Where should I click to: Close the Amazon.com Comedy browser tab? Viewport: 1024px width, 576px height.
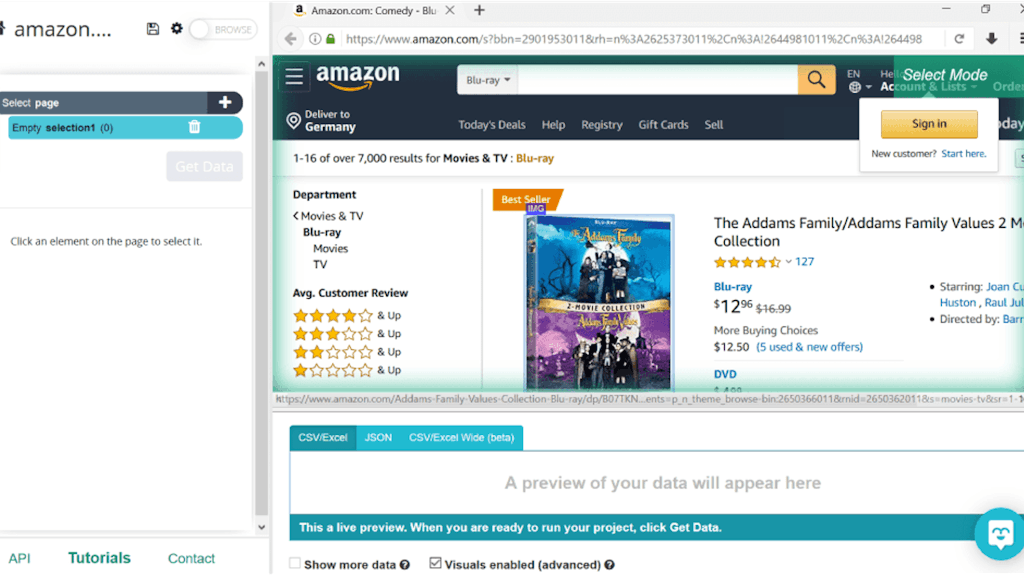[x=450, y=10]
